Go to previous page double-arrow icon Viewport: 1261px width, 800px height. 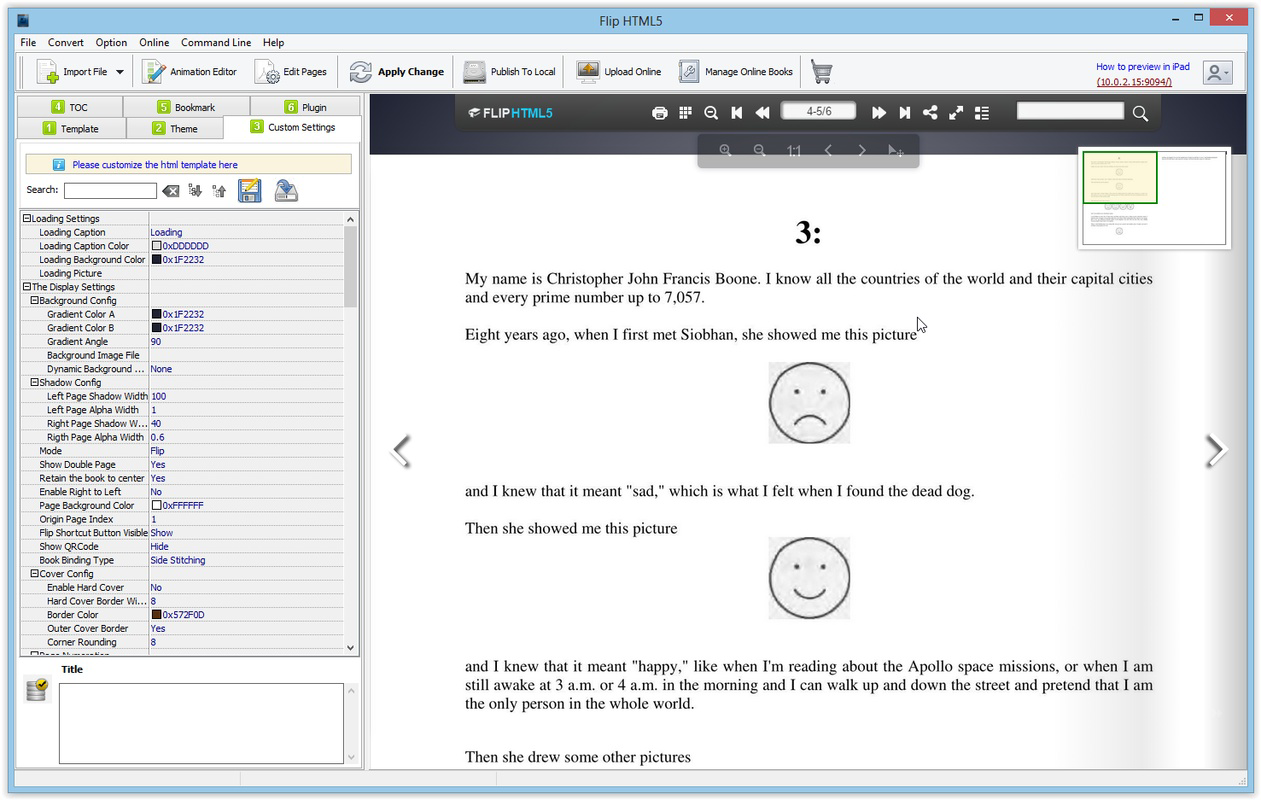(762, 113)
